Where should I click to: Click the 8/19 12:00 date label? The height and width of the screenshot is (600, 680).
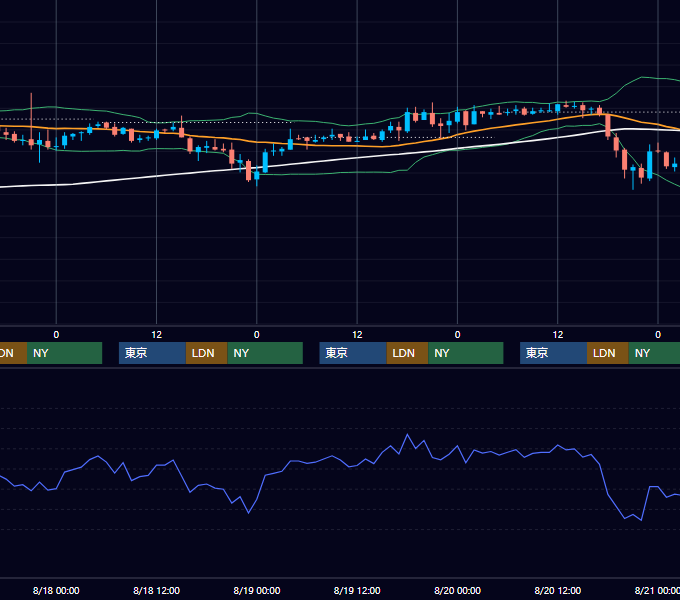tap(357, 590)
